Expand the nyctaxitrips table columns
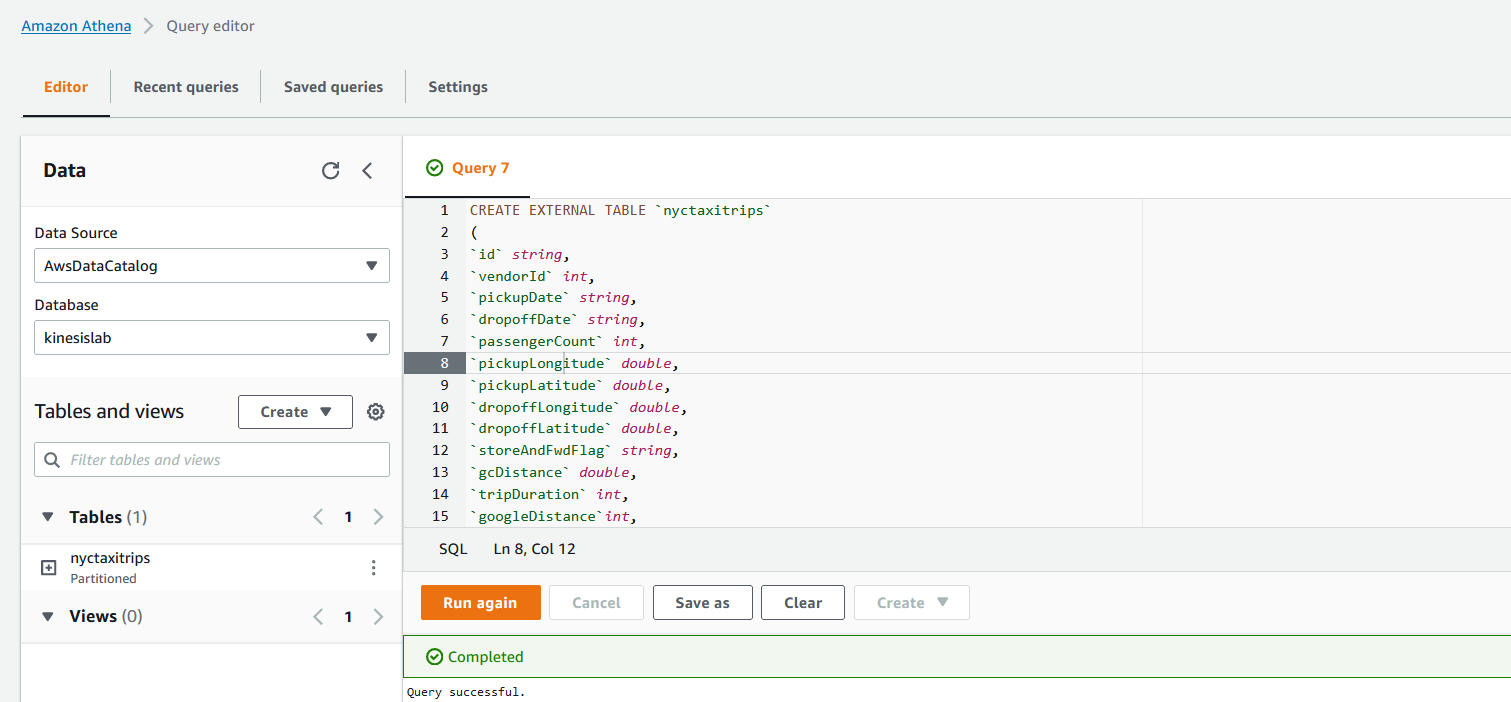 pos(48,567)
